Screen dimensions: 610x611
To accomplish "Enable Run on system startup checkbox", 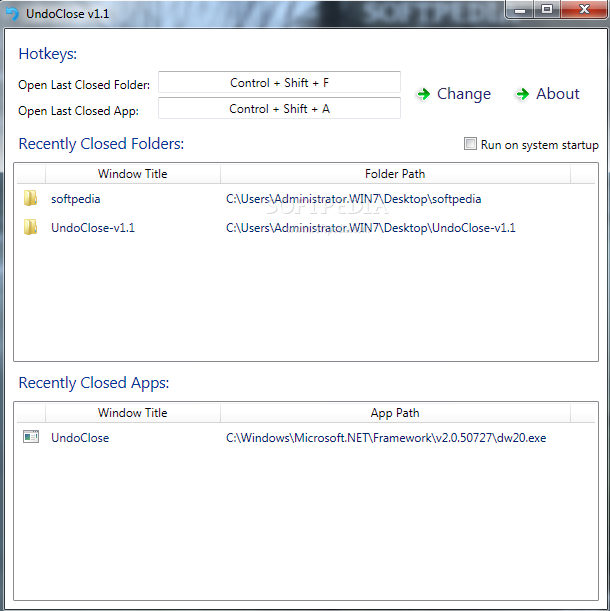I will (x=470, y=144).
